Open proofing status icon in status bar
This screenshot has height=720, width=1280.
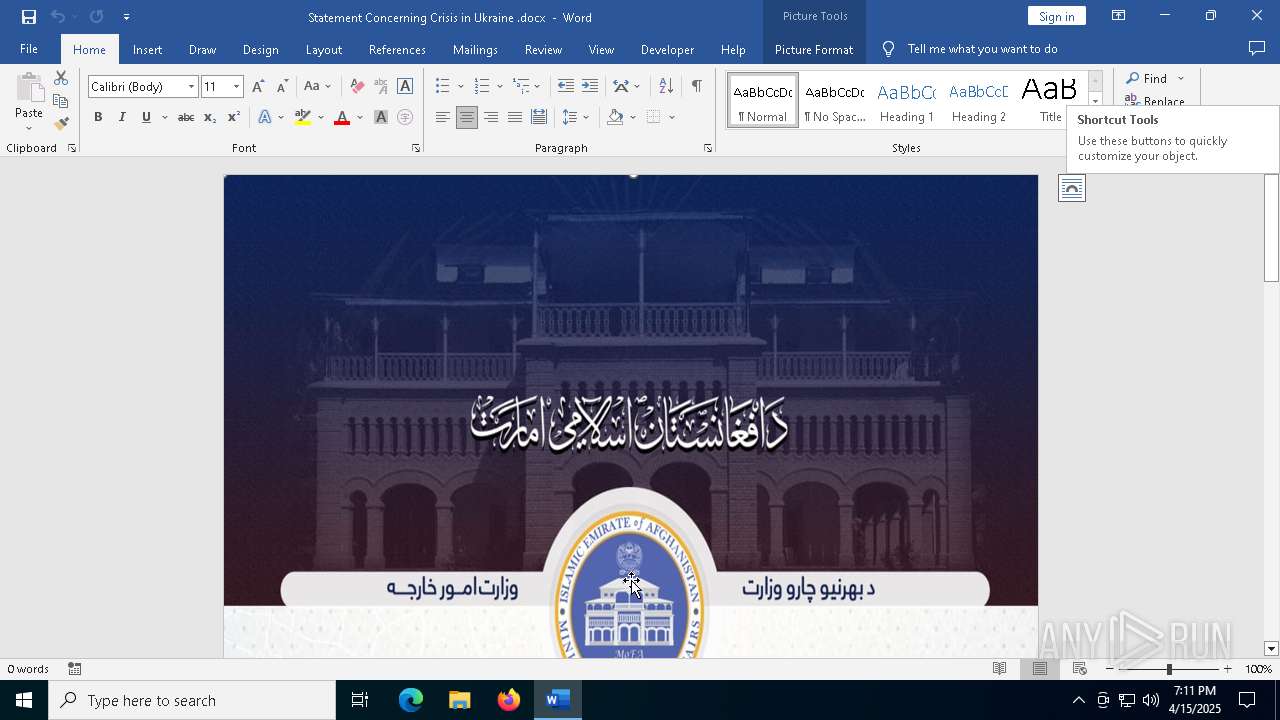click(x=75, y=669)
